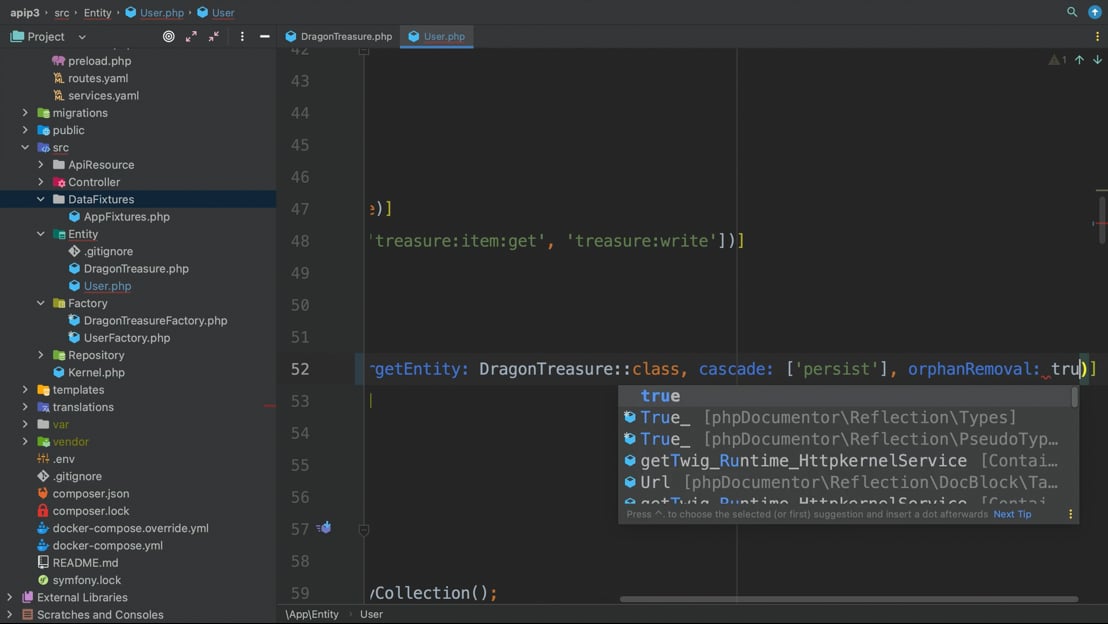Click User class breadcrumb at top

pos(216,13)
